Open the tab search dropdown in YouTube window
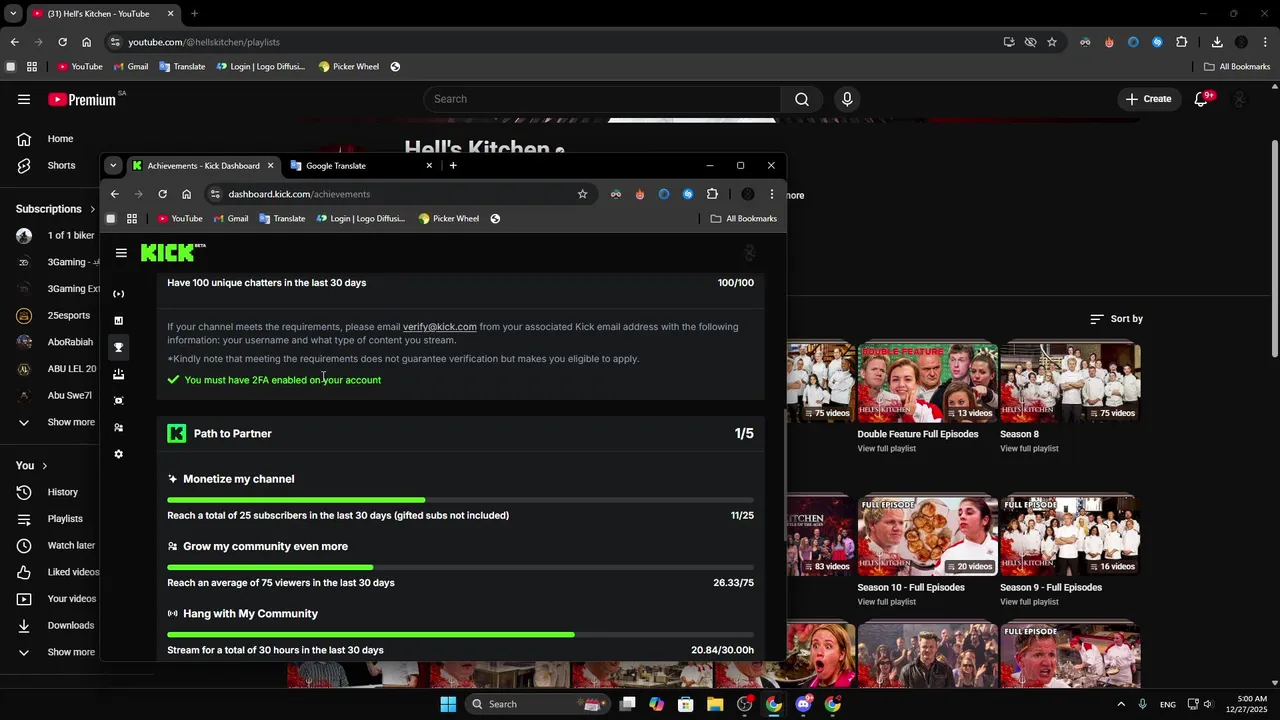 tap(13, 13)
